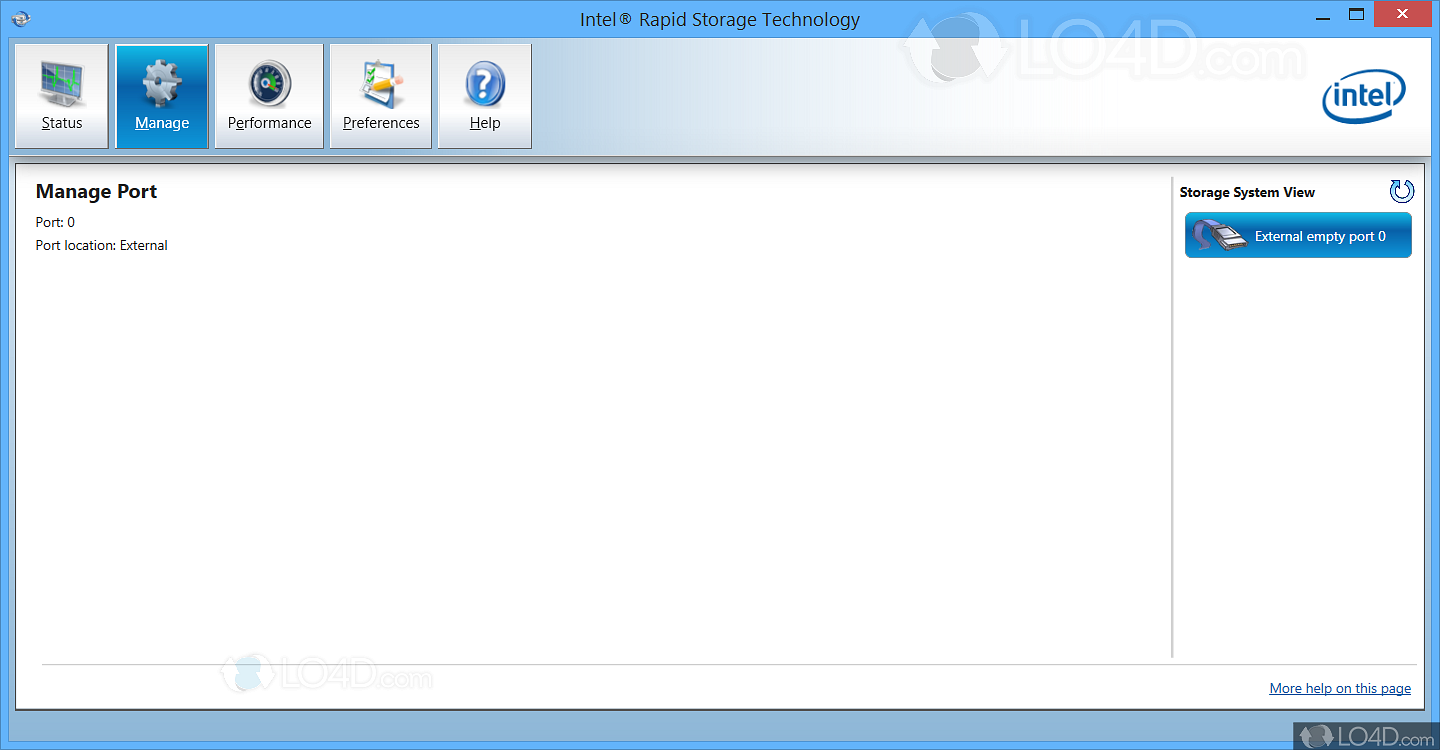The image size is (1440, 750).
Task: Open More help on this page link
Action: 1340,688
